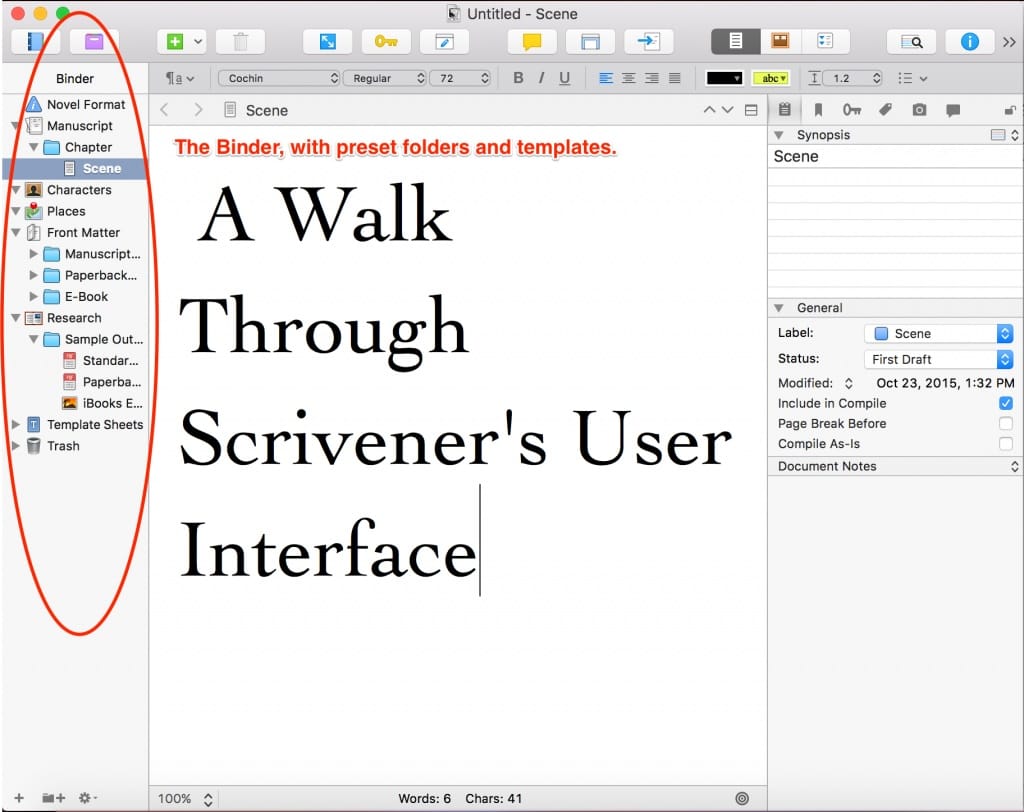
Task: Open the Status dropdown showing First Draft
Action: 938,359
